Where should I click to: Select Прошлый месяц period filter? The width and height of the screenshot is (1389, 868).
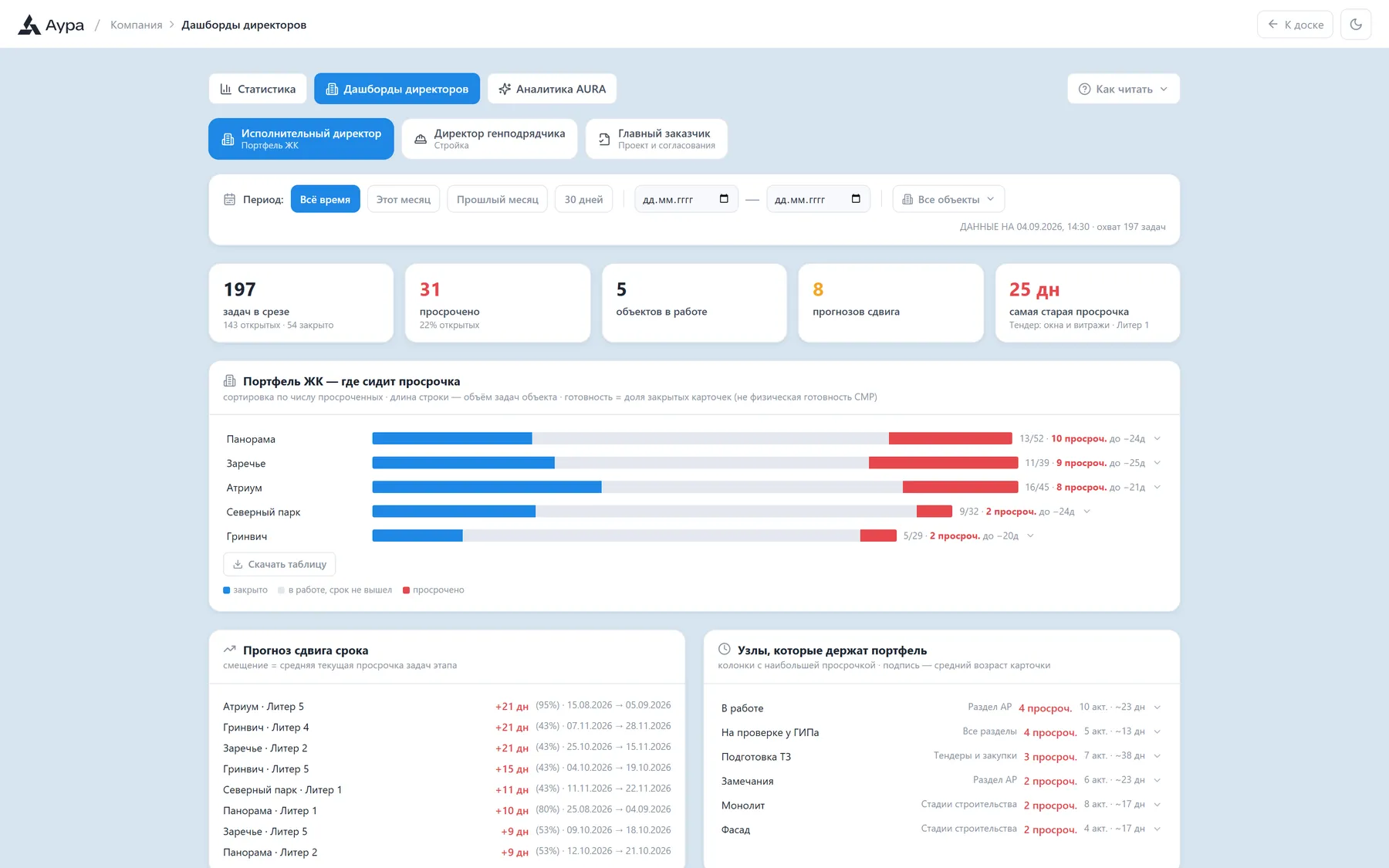(x=498, y=199)
